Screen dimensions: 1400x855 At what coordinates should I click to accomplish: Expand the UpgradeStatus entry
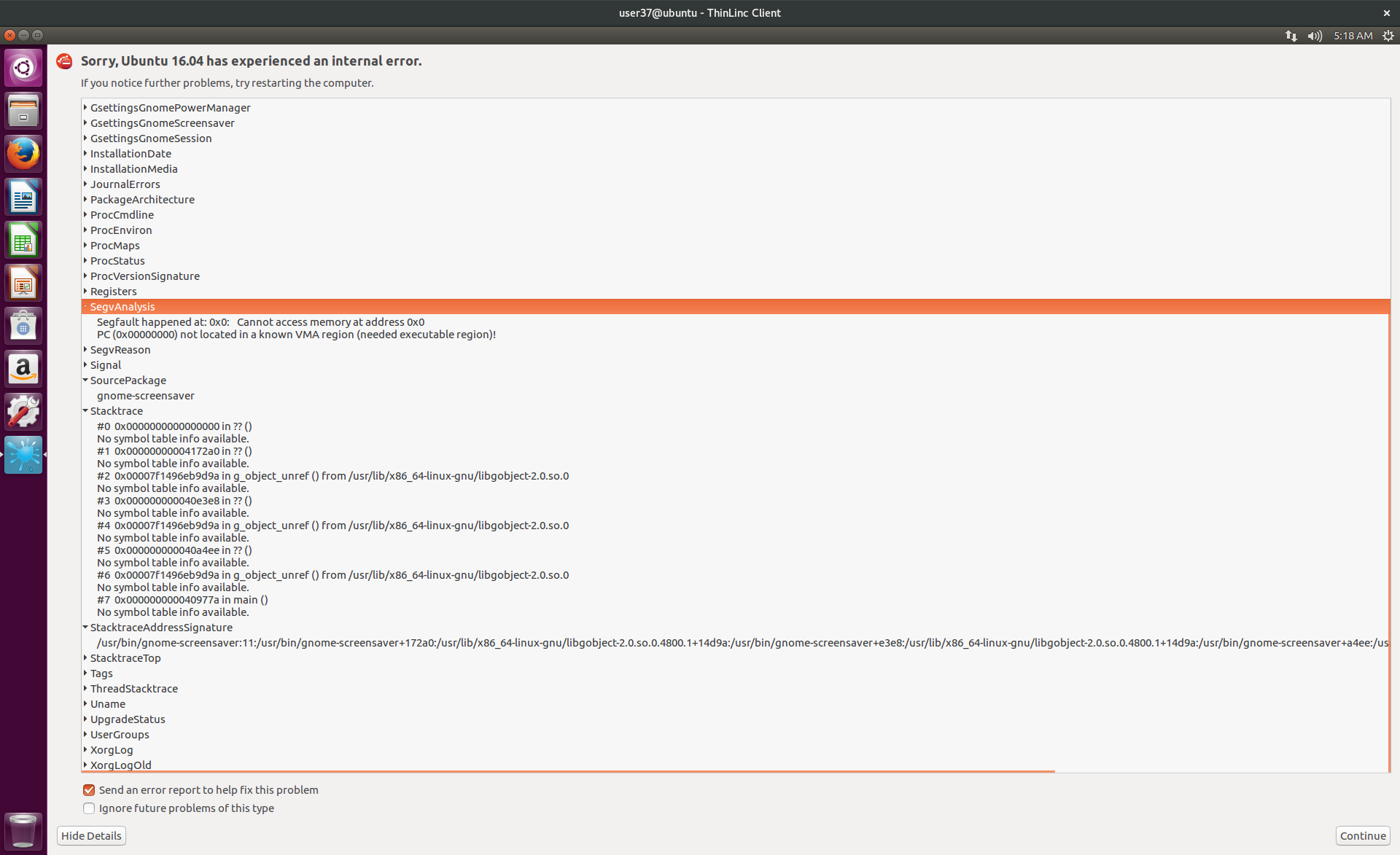point(85,719)
